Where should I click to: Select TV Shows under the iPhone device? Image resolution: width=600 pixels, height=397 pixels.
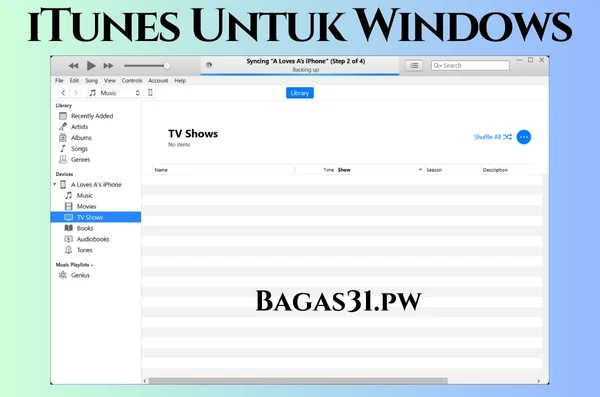pos(96,217)
